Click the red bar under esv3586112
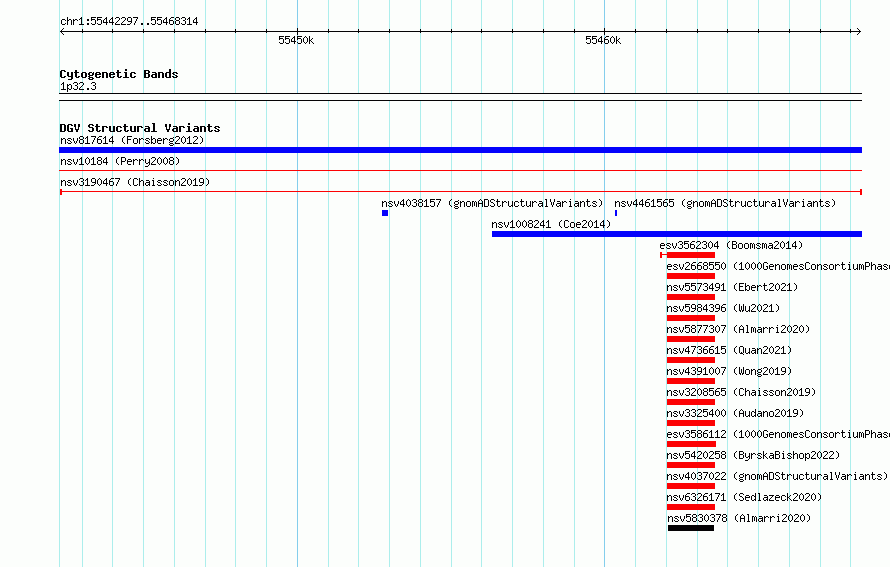Image resolution: width=890 pixels, height=567 pixels. pyautogui.click(x=691, y=444)
